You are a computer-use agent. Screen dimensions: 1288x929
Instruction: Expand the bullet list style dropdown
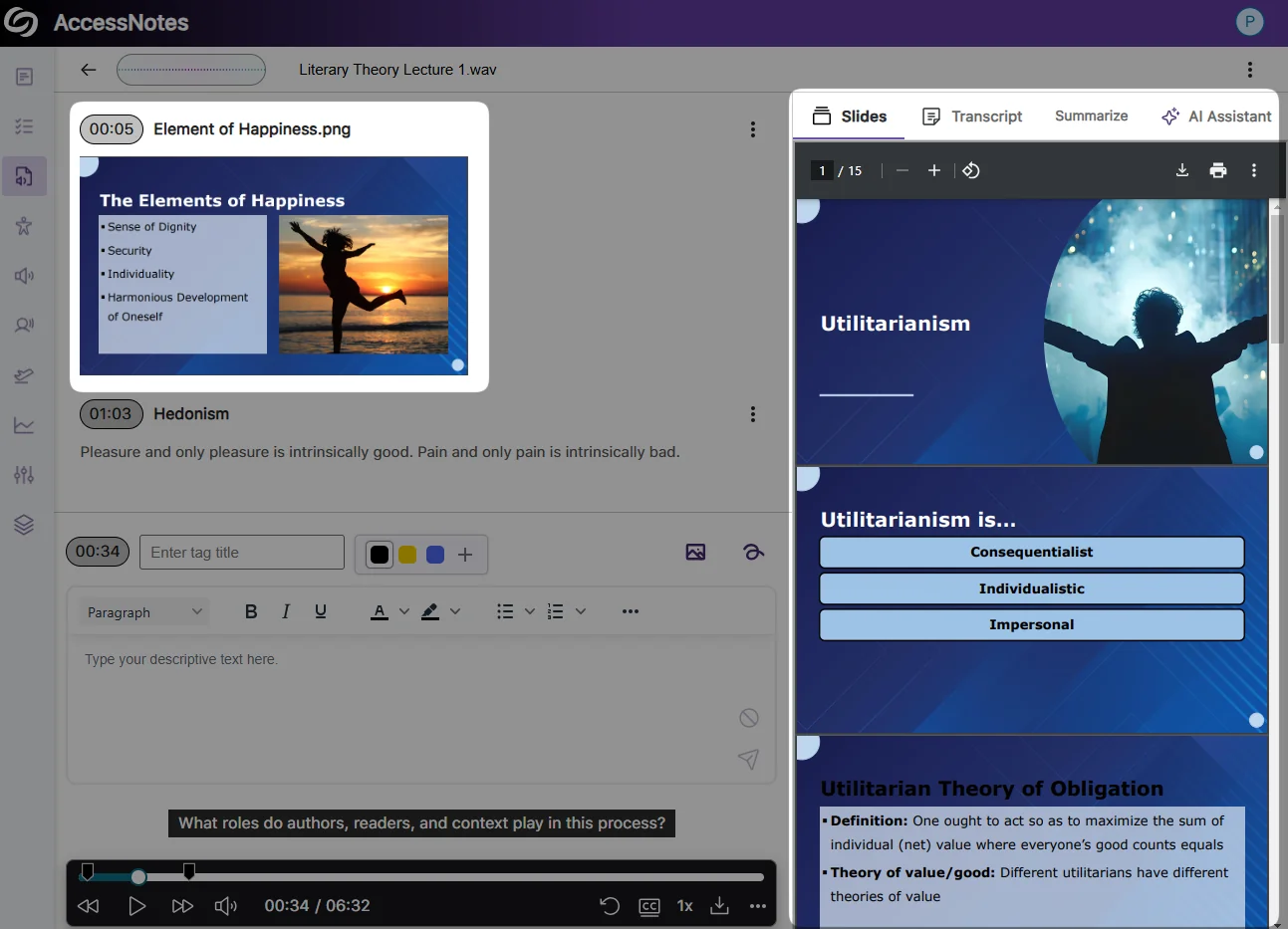pos(530,611)
